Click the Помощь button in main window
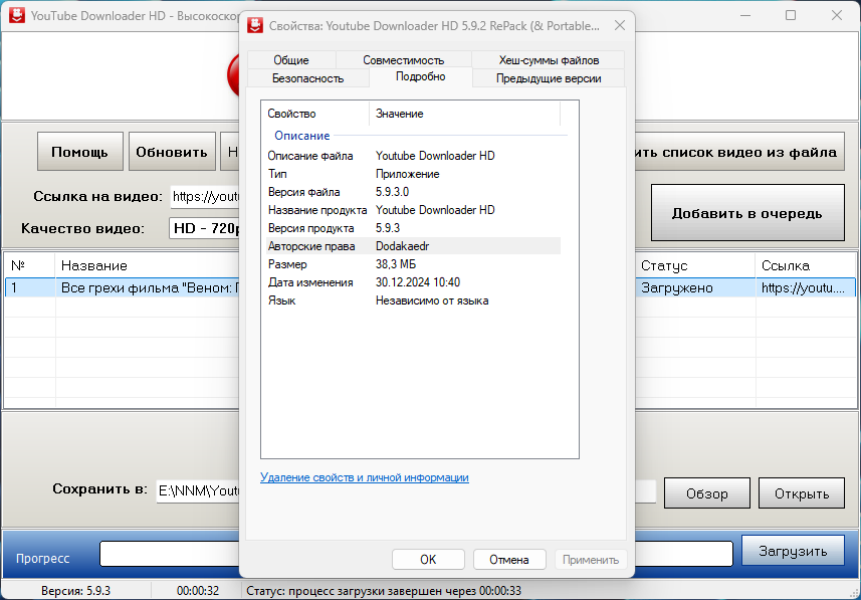The image size is (861, 600). (x=80, y=152)
